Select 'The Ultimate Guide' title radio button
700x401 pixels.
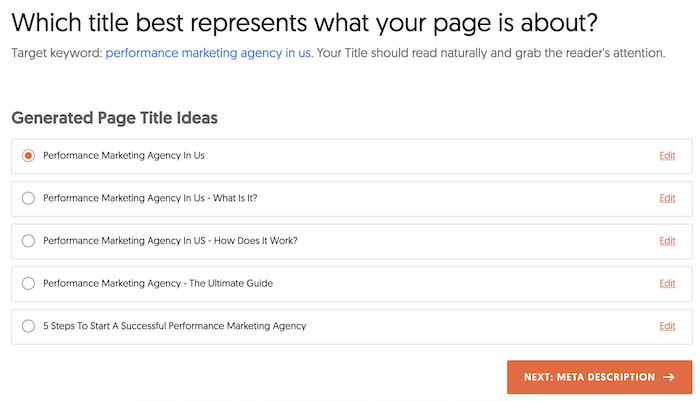tap(28, 283)
